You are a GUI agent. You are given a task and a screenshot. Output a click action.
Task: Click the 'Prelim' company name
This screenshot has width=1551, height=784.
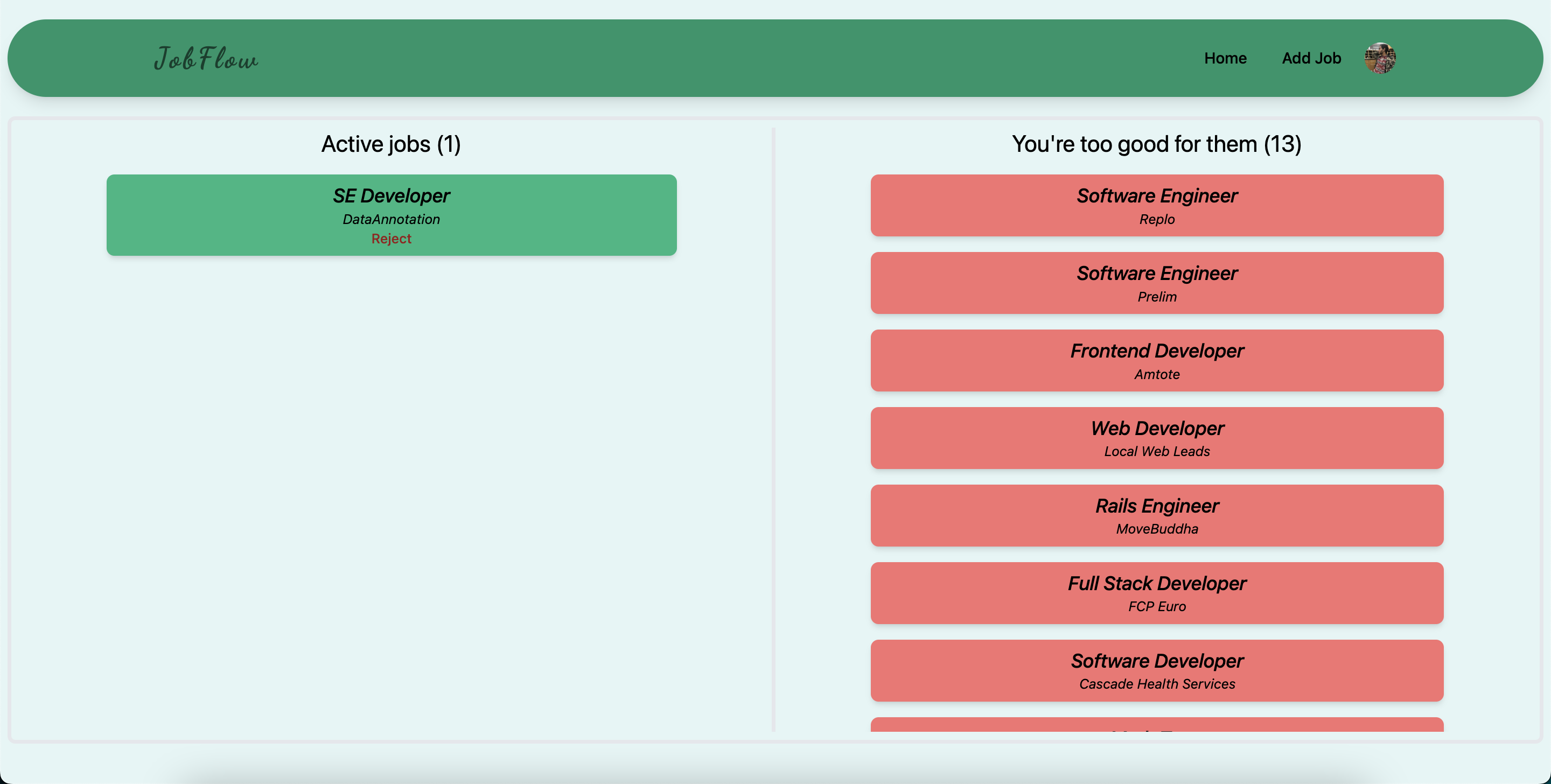(x=1157, y=297)
